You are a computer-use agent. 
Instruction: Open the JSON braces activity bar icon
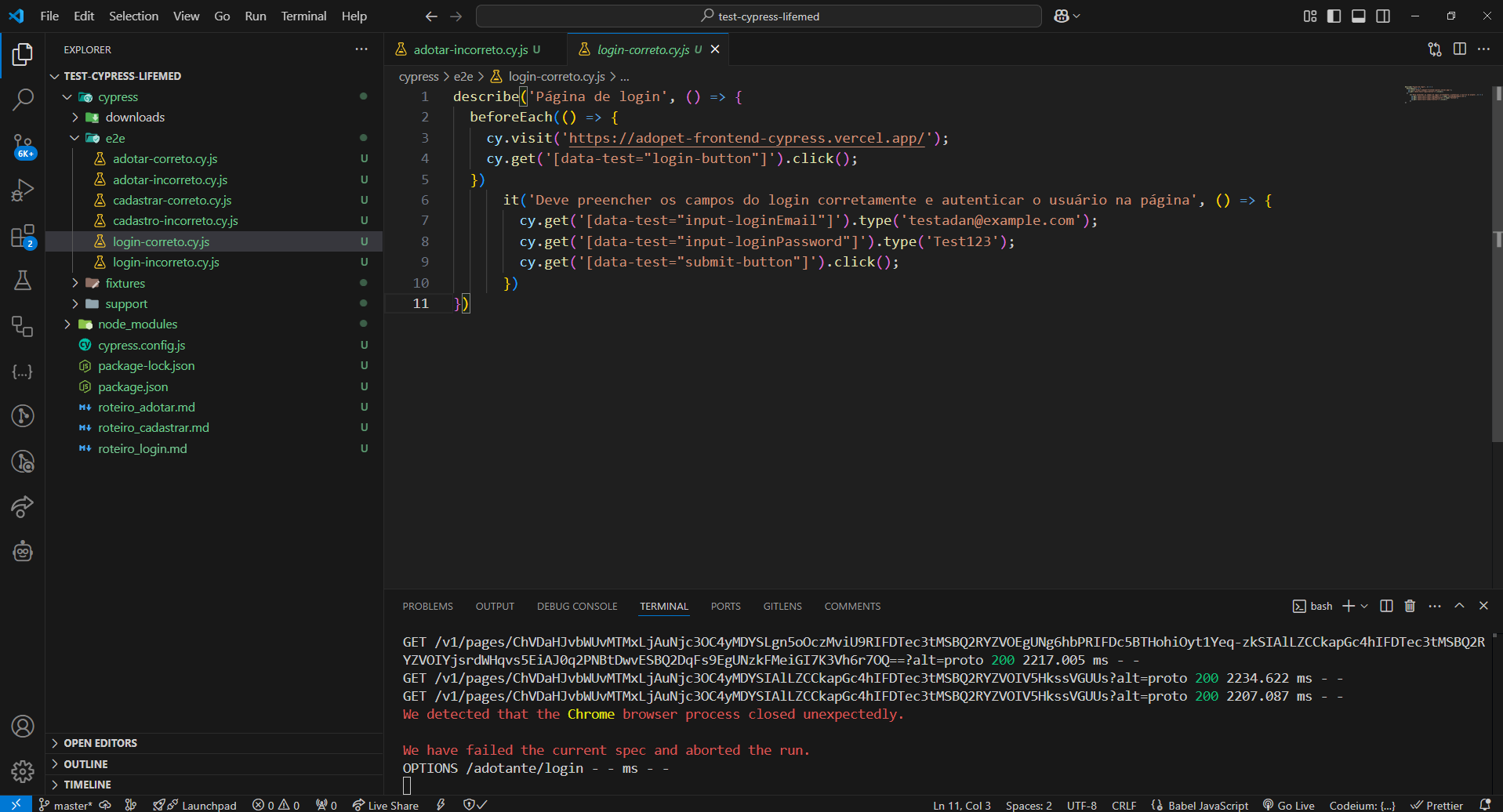(23, 372)
